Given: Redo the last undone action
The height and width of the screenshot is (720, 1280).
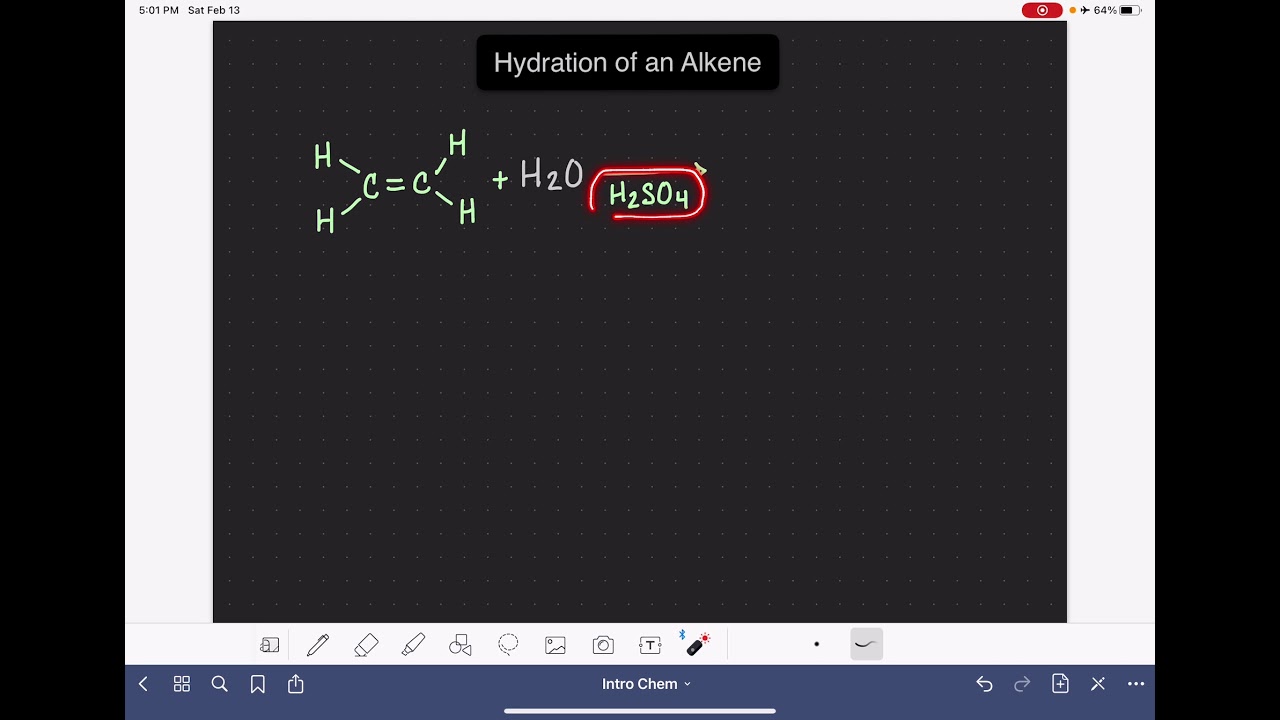Looking at the screenshot, I should tap(1022, 684).
